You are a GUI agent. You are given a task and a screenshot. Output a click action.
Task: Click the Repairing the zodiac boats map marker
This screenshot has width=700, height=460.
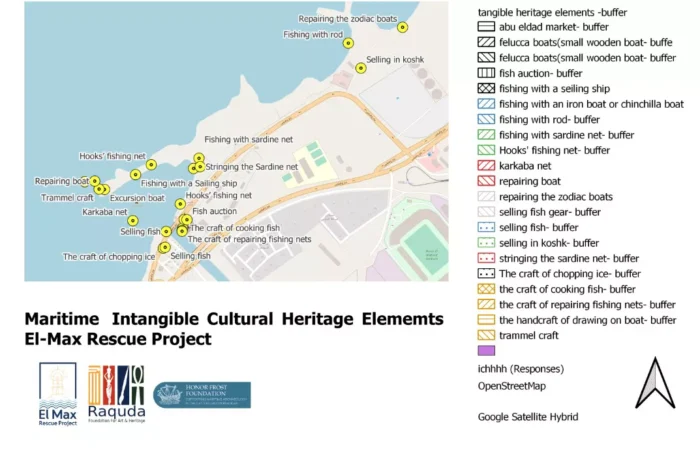(x=402, y=28)
